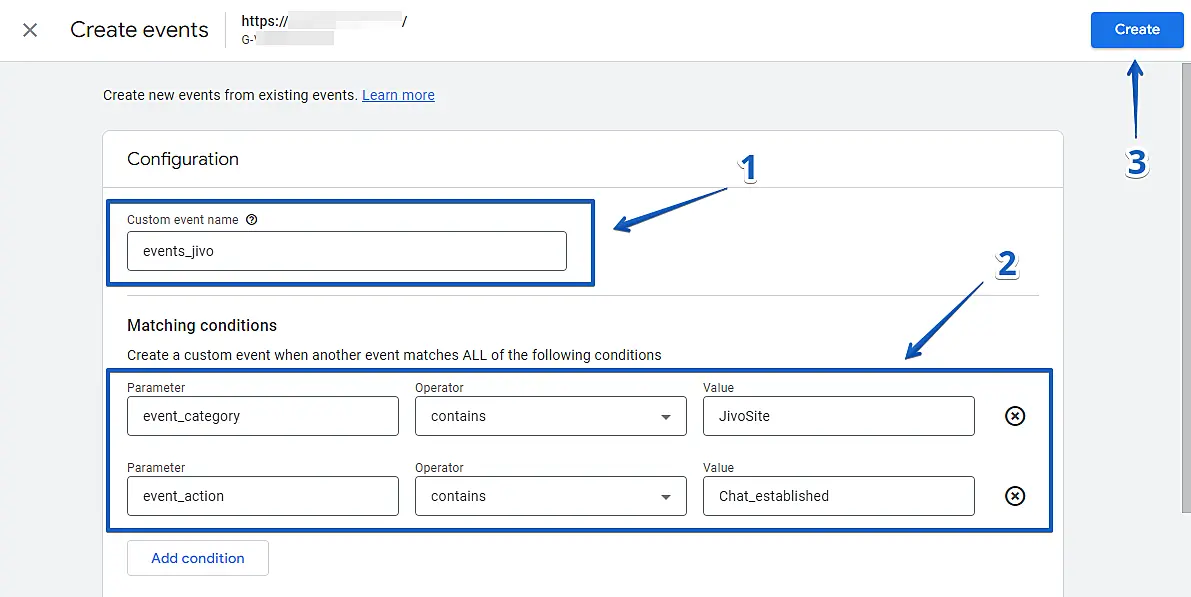Remove the event_category condition row
The height and width of the screenshot is (597, 1191).
1014,416
